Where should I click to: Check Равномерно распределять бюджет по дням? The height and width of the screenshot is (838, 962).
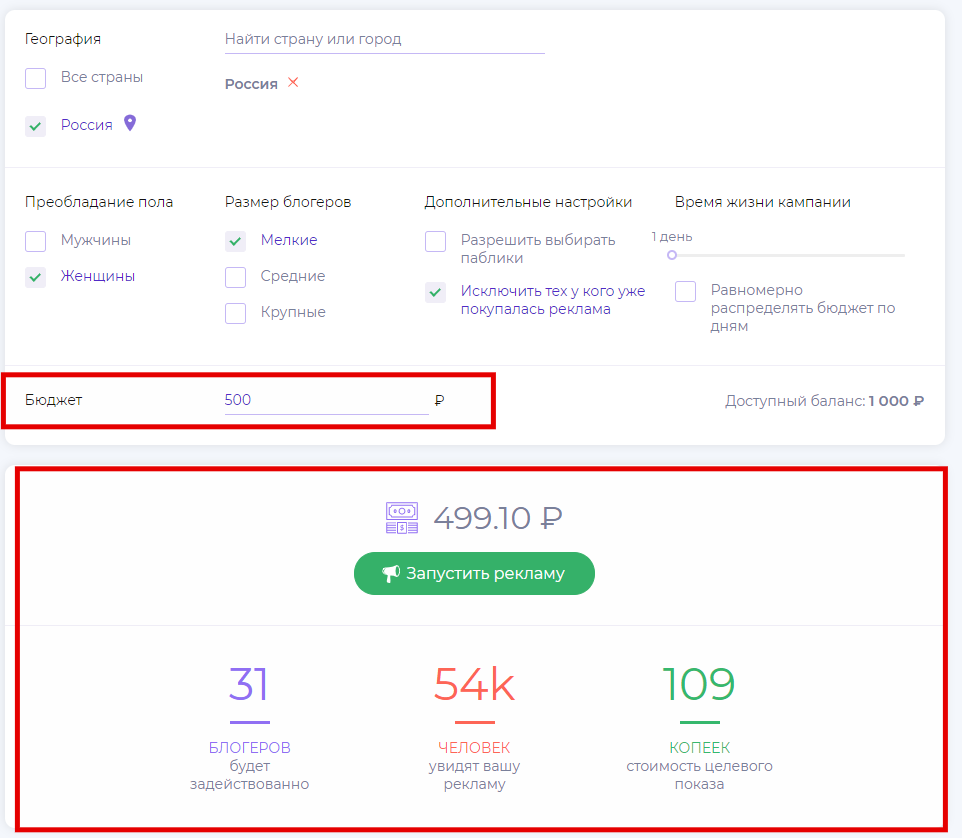686,291
